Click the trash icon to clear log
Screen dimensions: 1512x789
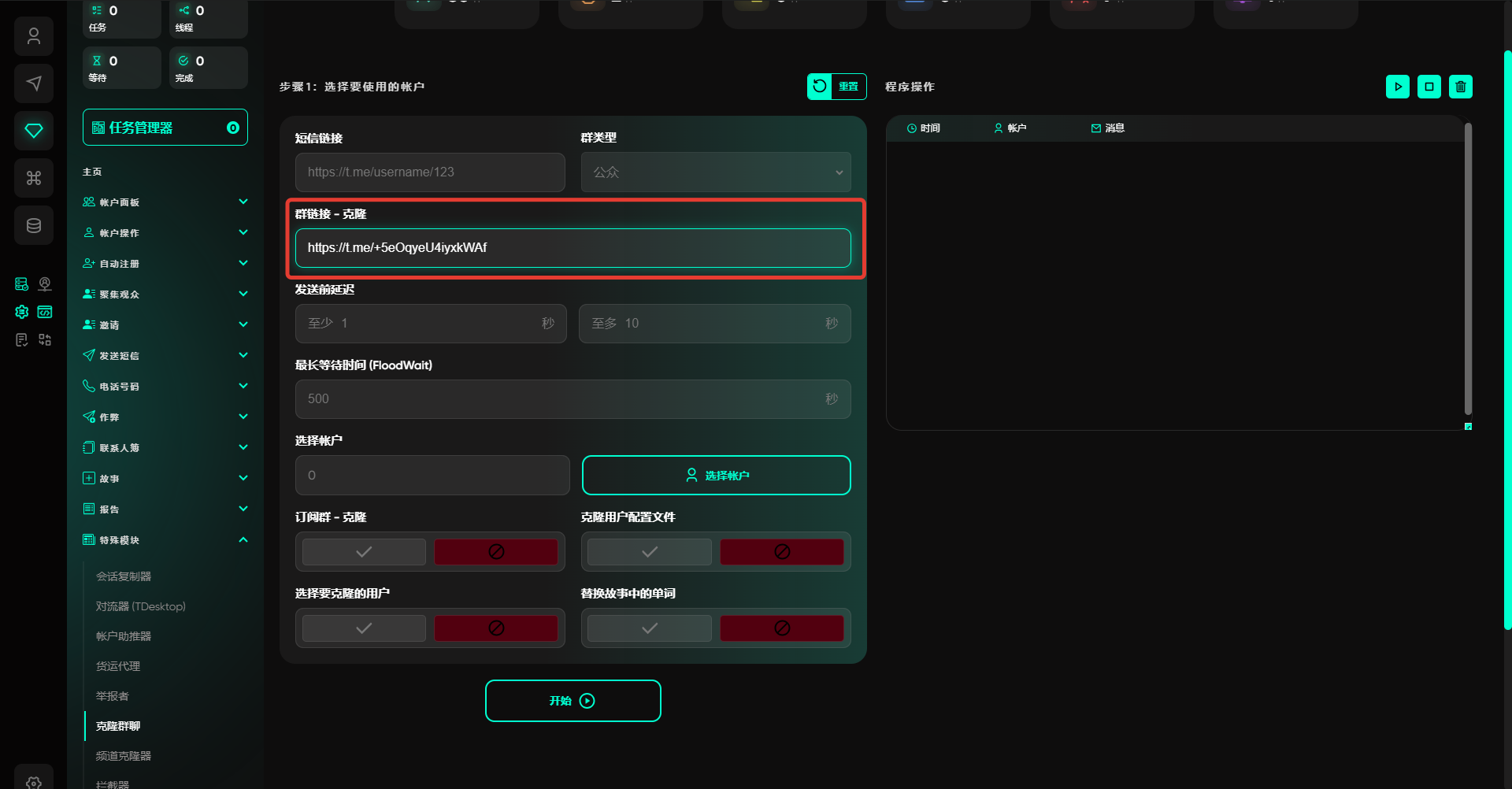pyautogui.click(x=1460, y=87)
